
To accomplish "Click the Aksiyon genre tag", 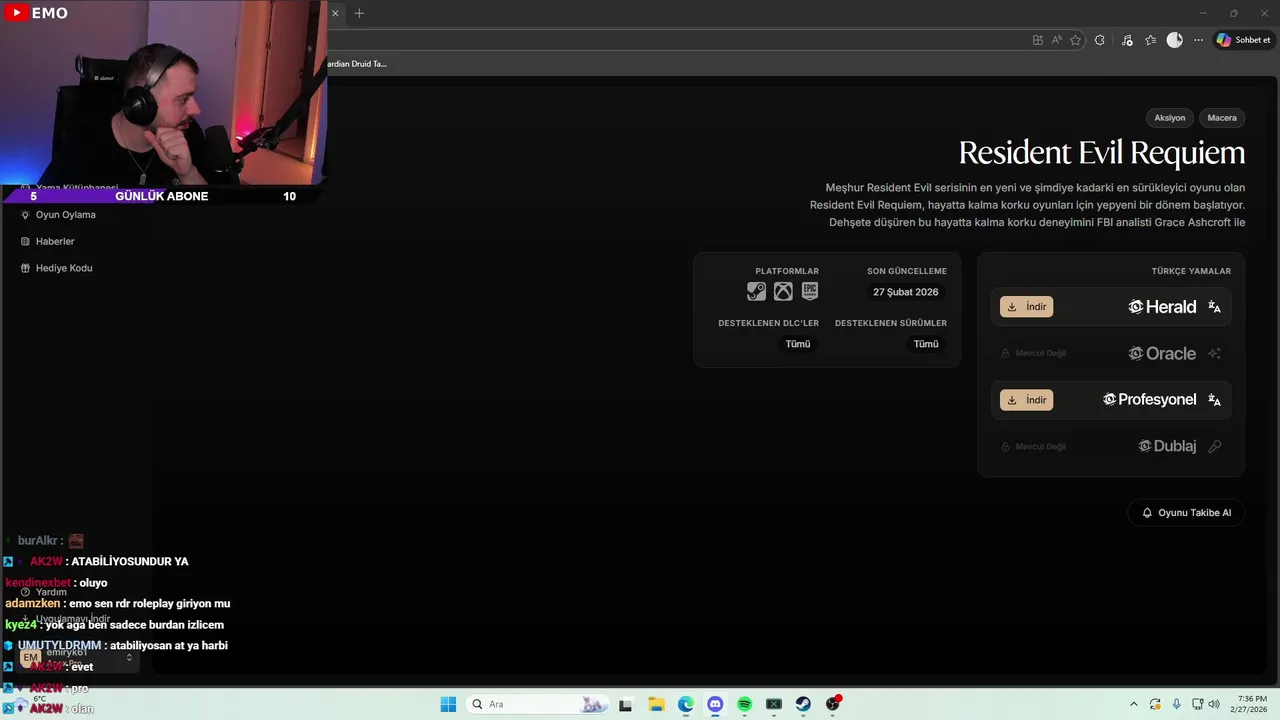I will pyautogui.click(x=1169, y=118).
